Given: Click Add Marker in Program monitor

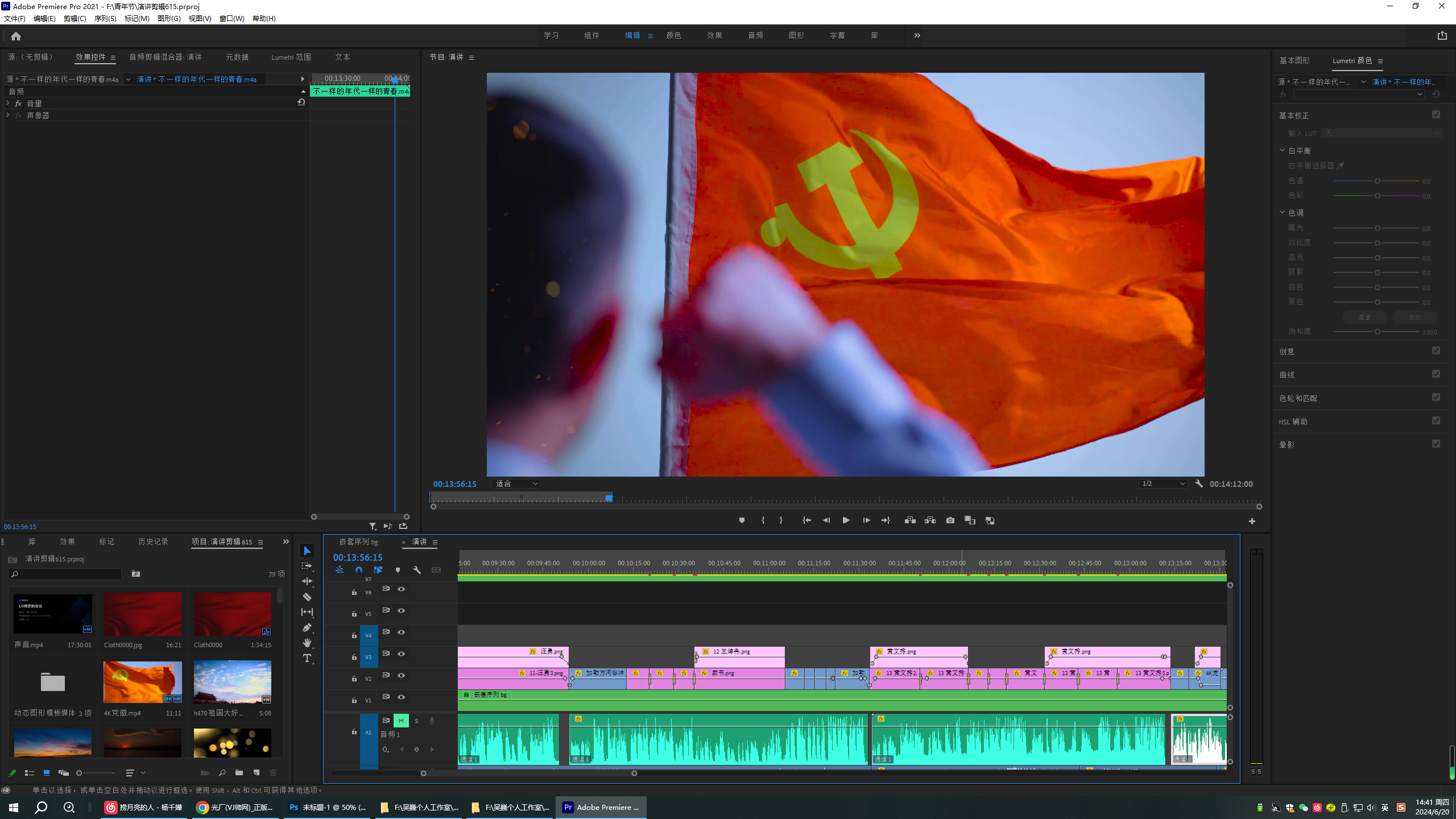Looking at the screenshot, I should [x=742, y=520].
